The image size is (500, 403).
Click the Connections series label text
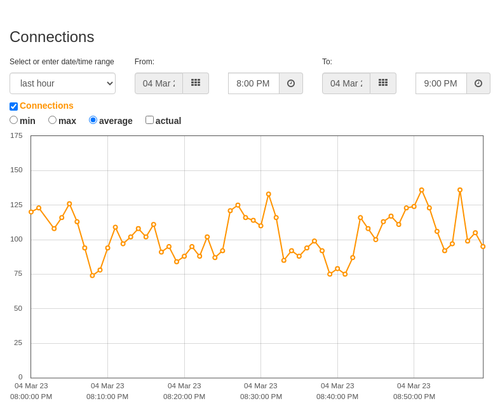(46, 106)
